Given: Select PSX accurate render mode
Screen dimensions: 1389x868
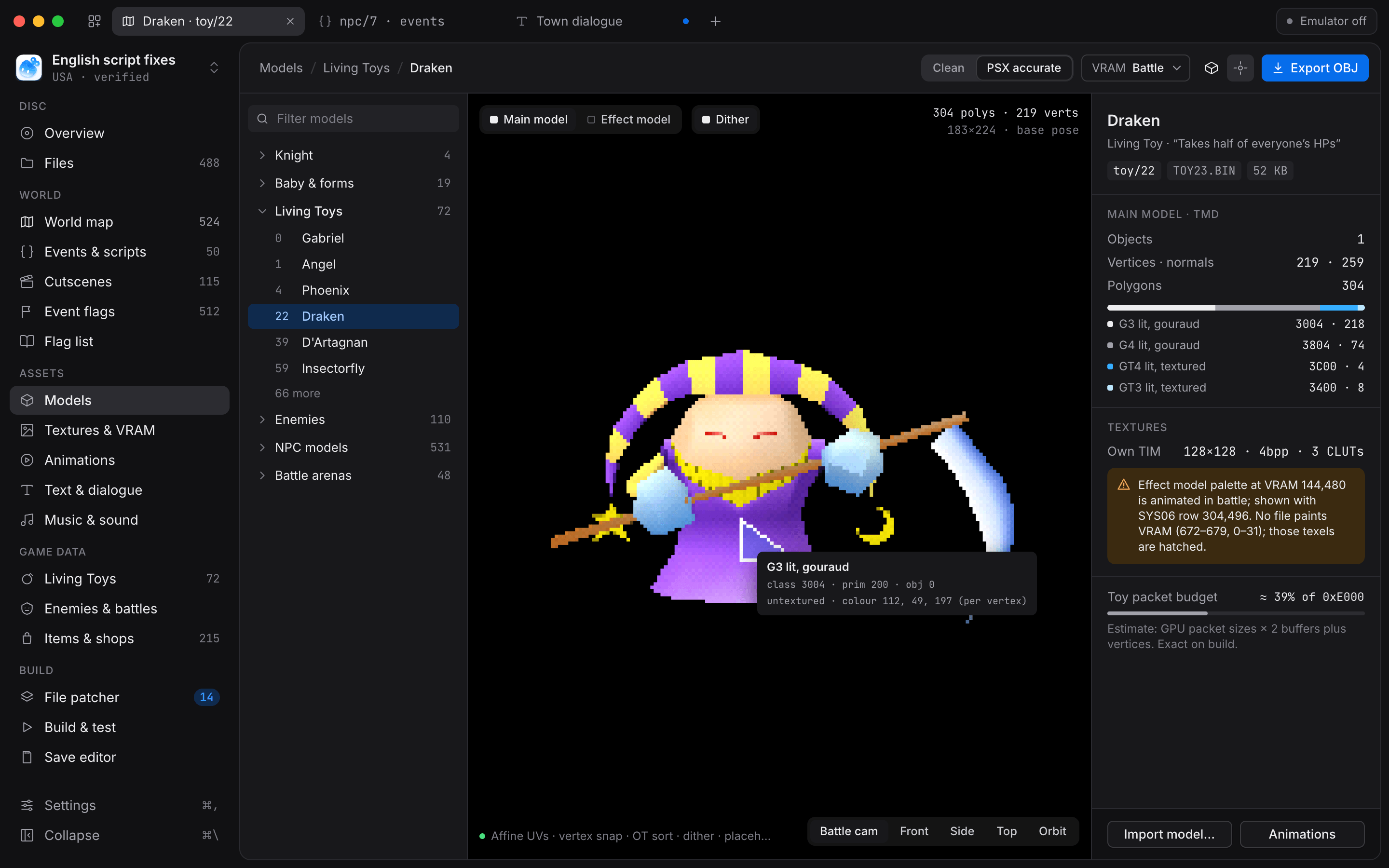Looking at the screenshot, I should [x=1023, y=68].
